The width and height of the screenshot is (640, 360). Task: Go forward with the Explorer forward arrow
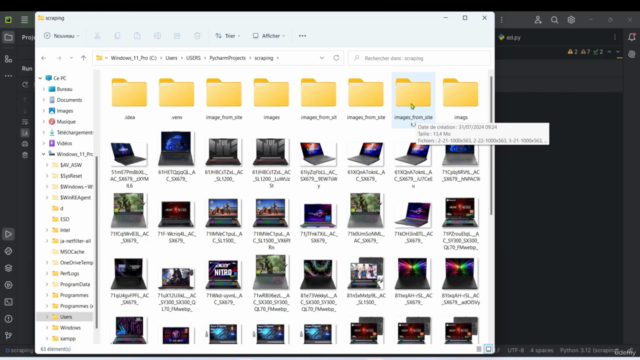point(59,58)
